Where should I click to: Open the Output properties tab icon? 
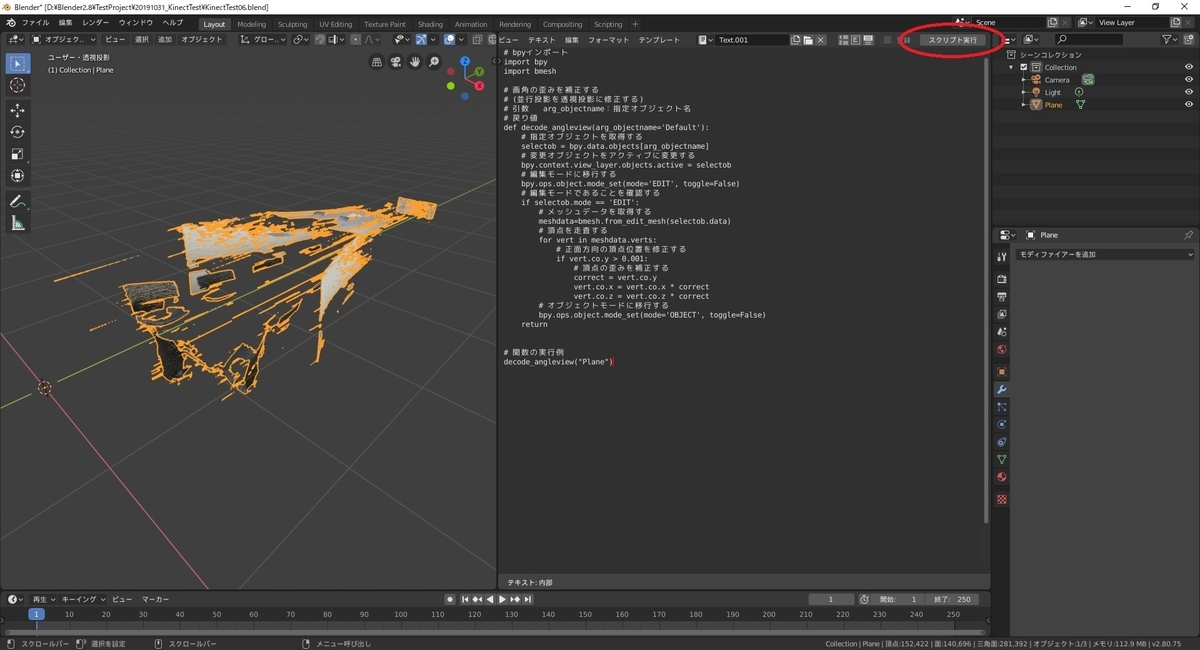tap(1002, 297)
